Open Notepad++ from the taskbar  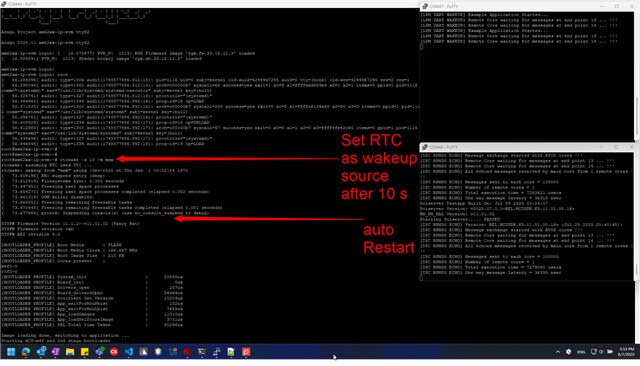[x=231, y=352]
